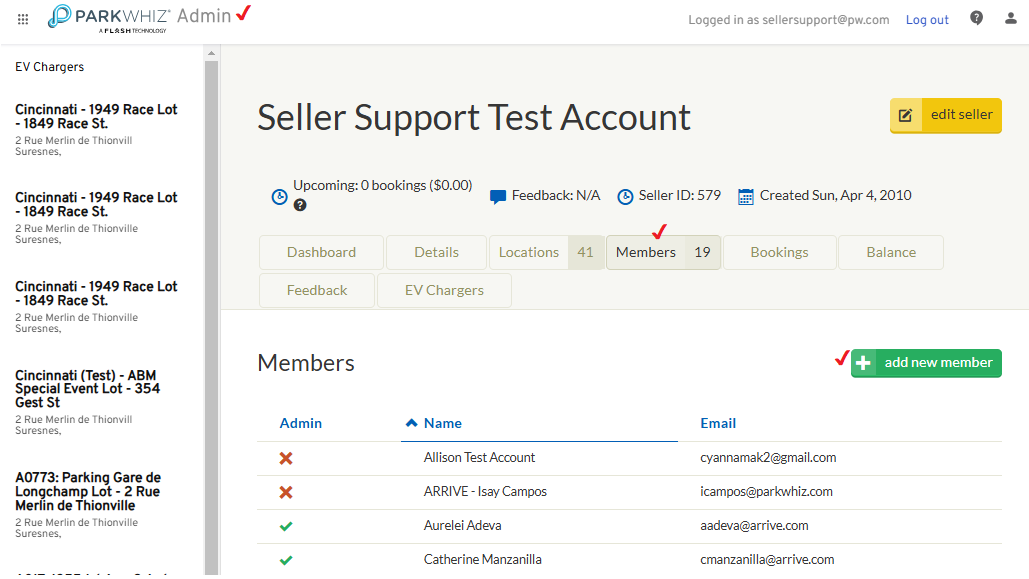Open the Dashboard tab
The width and height of the screenshot is (1029, 579).
[x=322, y=252]
